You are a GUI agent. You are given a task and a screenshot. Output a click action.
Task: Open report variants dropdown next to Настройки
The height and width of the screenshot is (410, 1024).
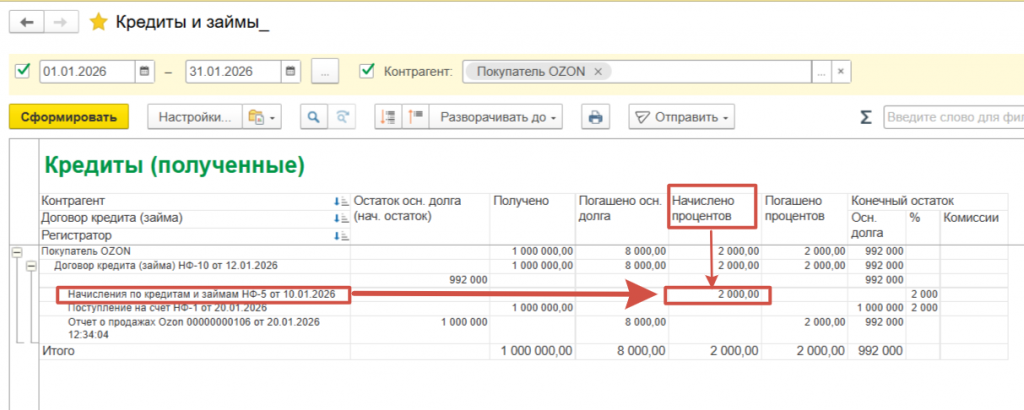264,117
